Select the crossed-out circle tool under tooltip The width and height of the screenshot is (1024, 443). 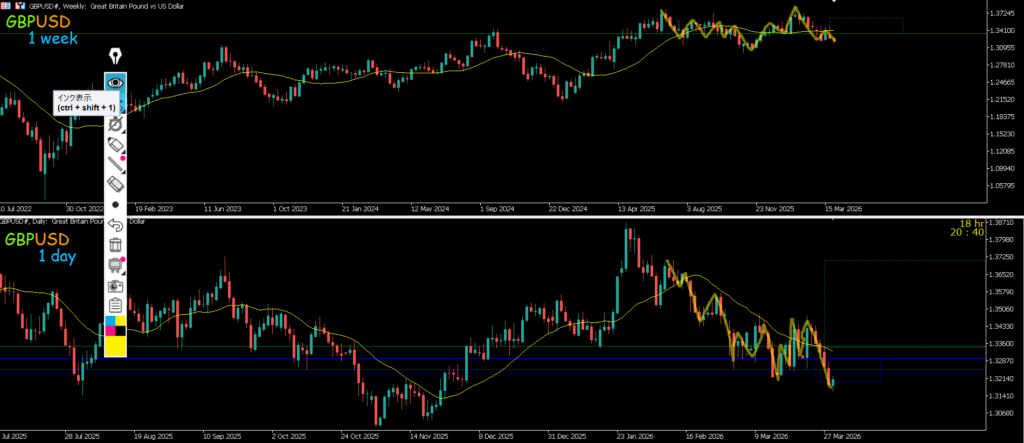click(116, 124)
